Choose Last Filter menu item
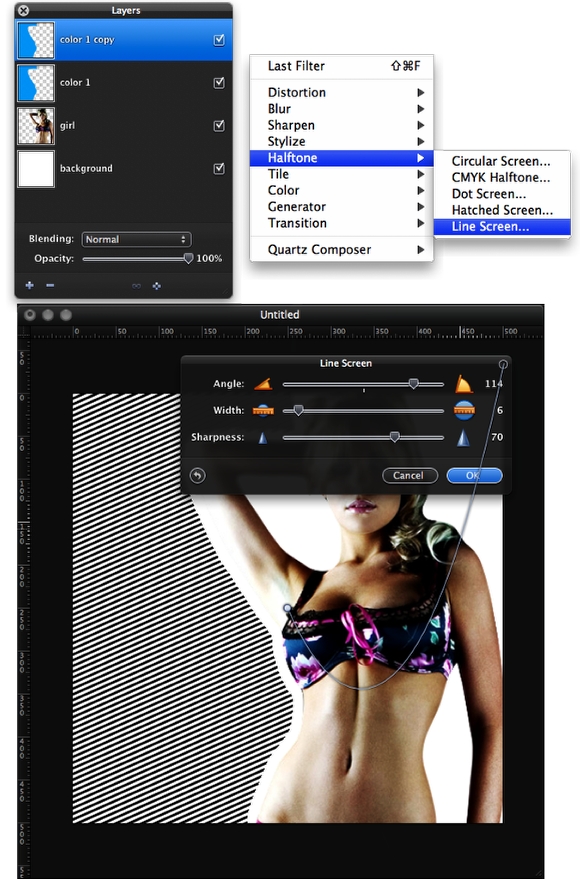 click(x=341, y=66)
